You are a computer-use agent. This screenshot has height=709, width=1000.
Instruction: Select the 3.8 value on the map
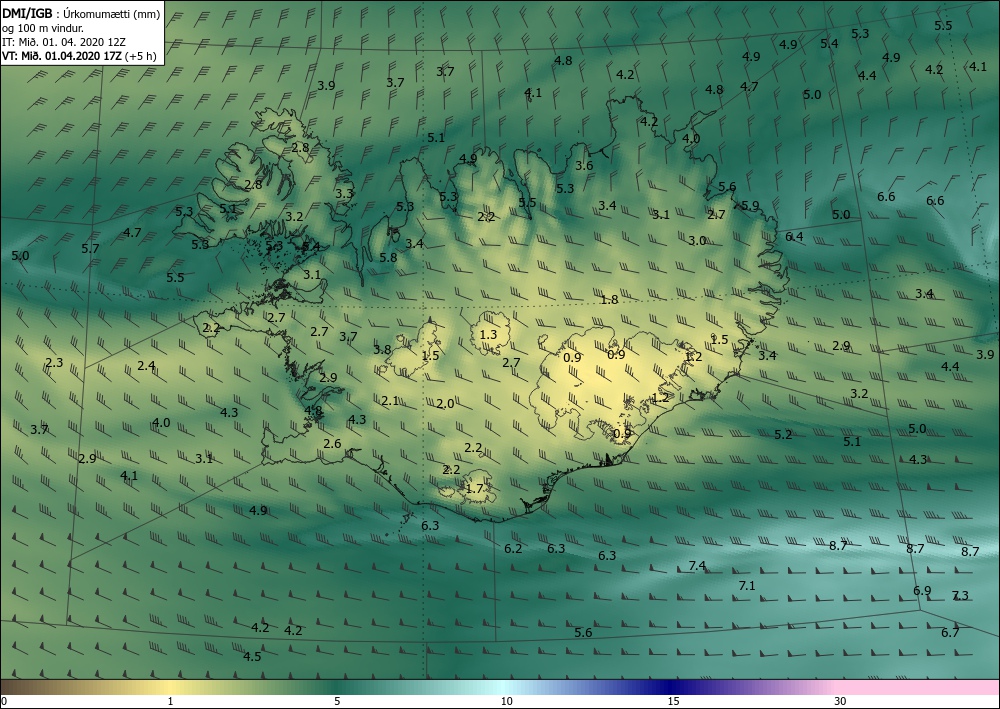[x=382, y=349]
